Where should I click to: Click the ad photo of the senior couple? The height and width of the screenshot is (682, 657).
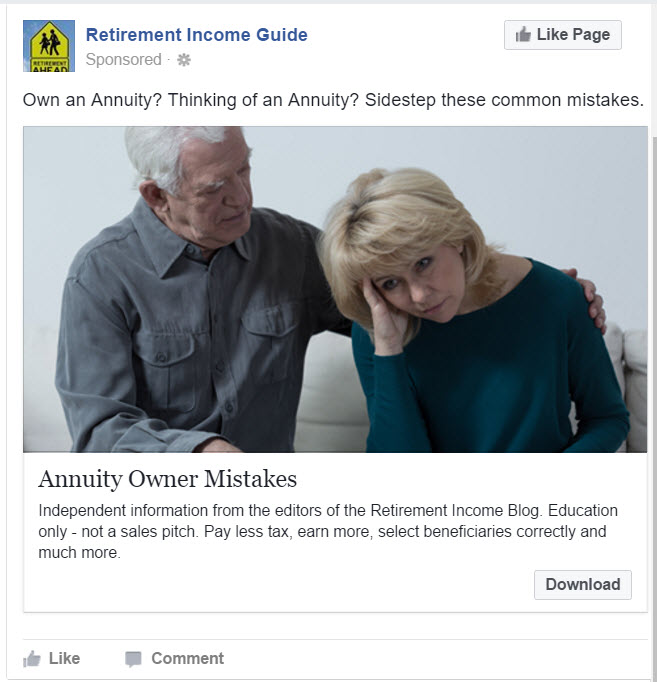point(335,289)
